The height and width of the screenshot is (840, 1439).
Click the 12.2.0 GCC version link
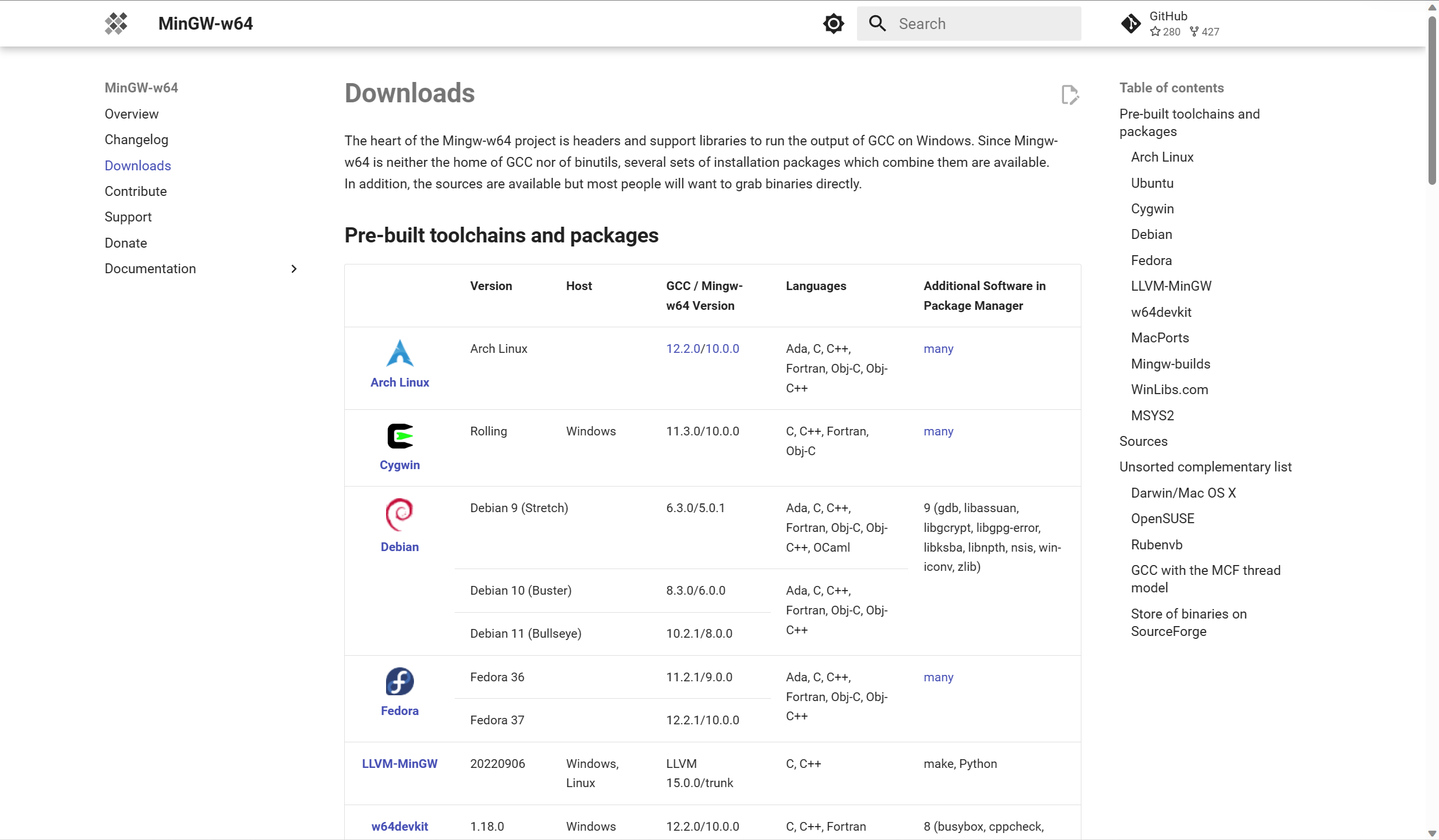683,349
